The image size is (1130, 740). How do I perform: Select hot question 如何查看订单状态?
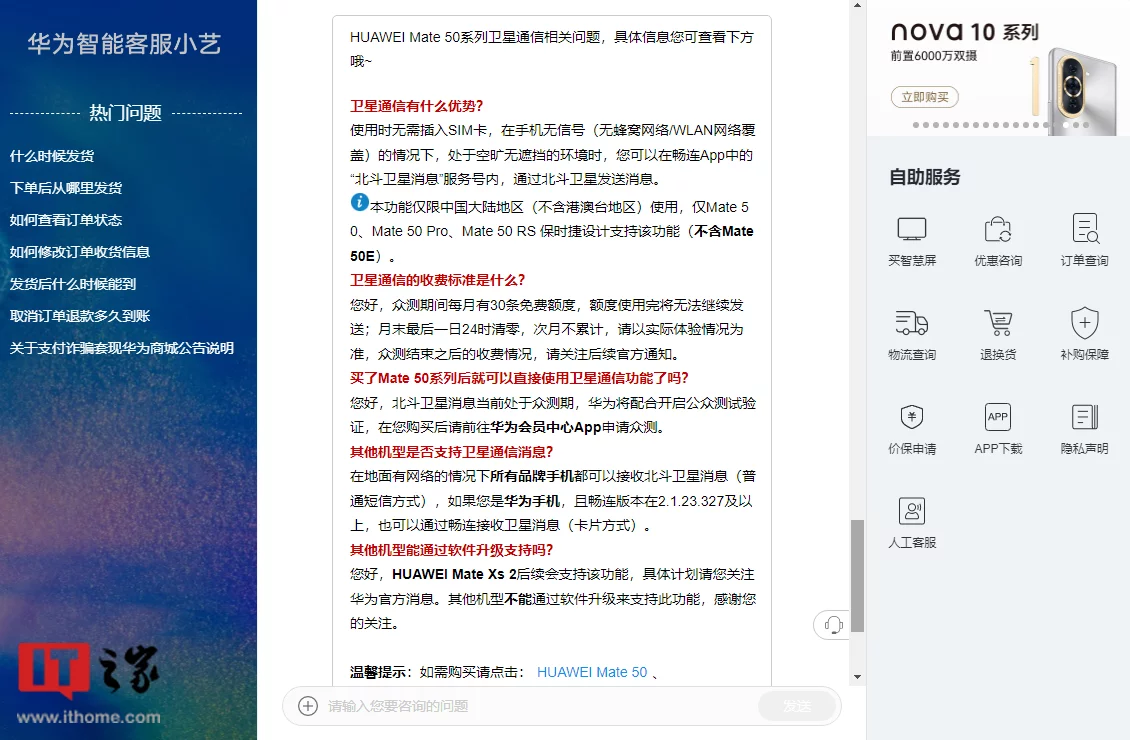[66, 220]
